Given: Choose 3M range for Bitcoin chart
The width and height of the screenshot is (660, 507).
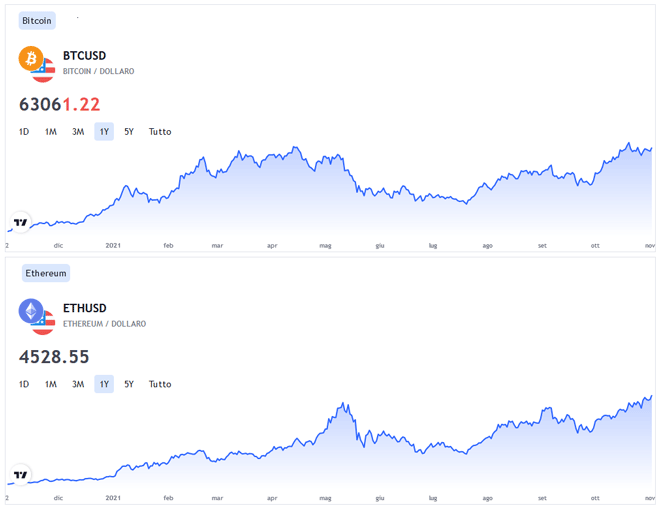Looking at the screenshot, I should 77,132.
